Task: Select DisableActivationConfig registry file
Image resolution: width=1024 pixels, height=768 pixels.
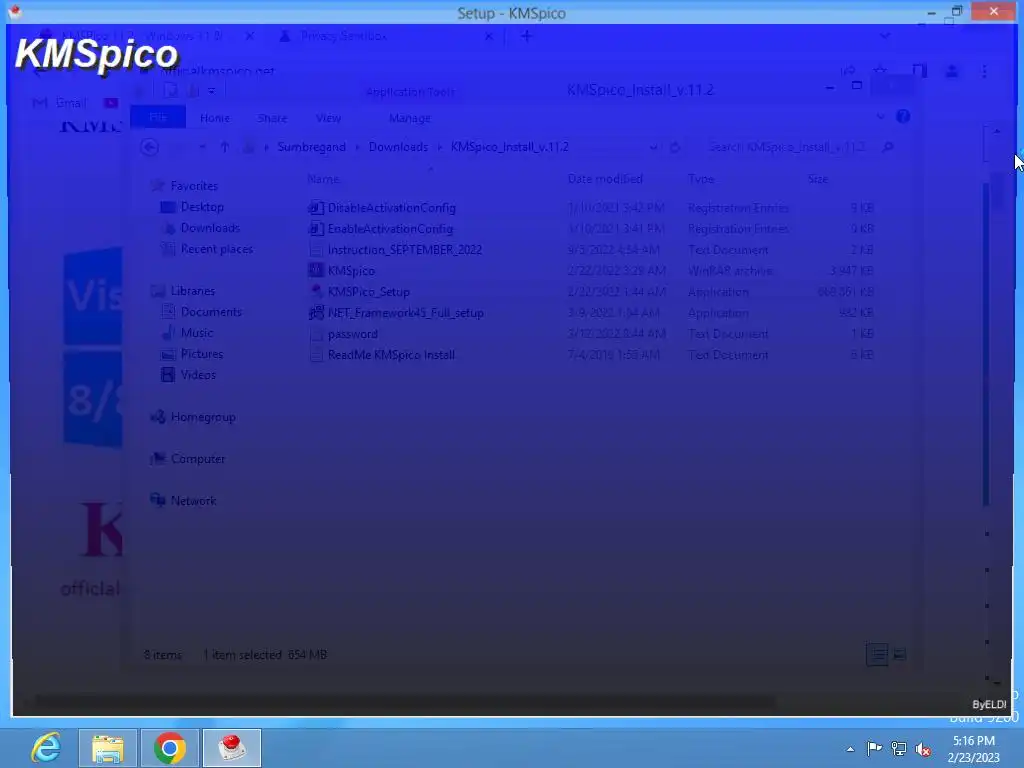Action: pyautogui.click(x=392, y=208)
